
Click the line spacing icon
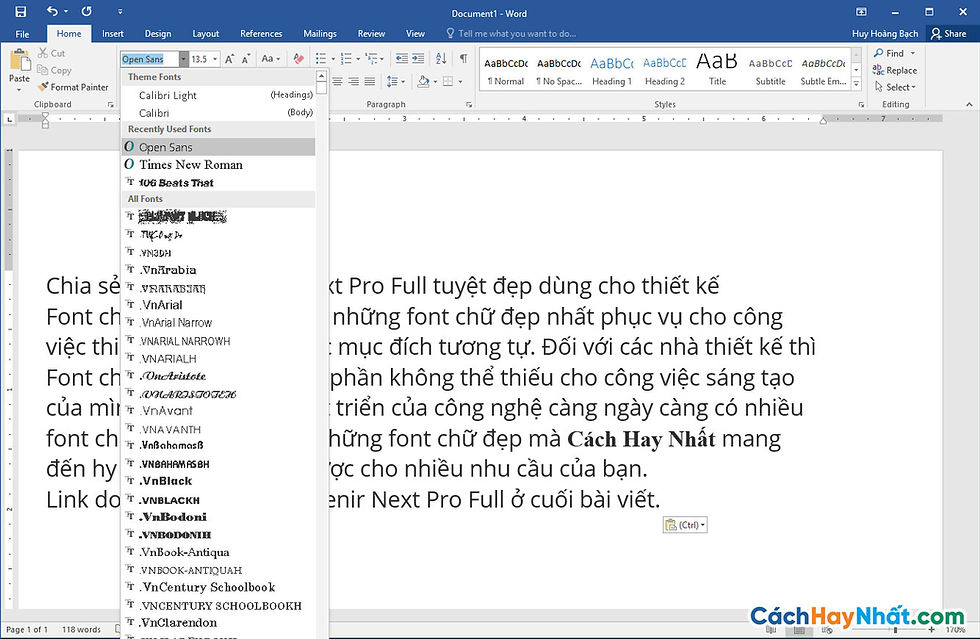click(392, 81)
